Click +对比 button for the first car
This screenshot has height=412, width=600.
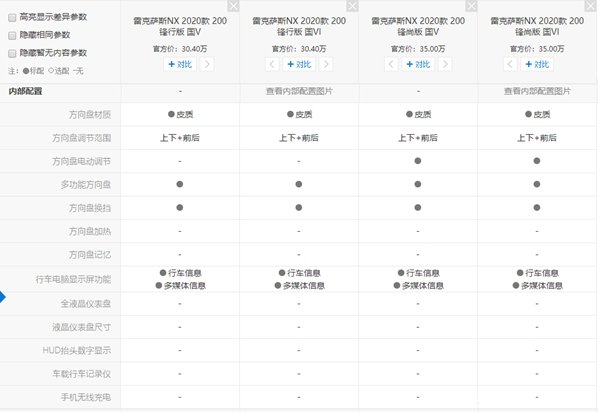pos(178,64)
